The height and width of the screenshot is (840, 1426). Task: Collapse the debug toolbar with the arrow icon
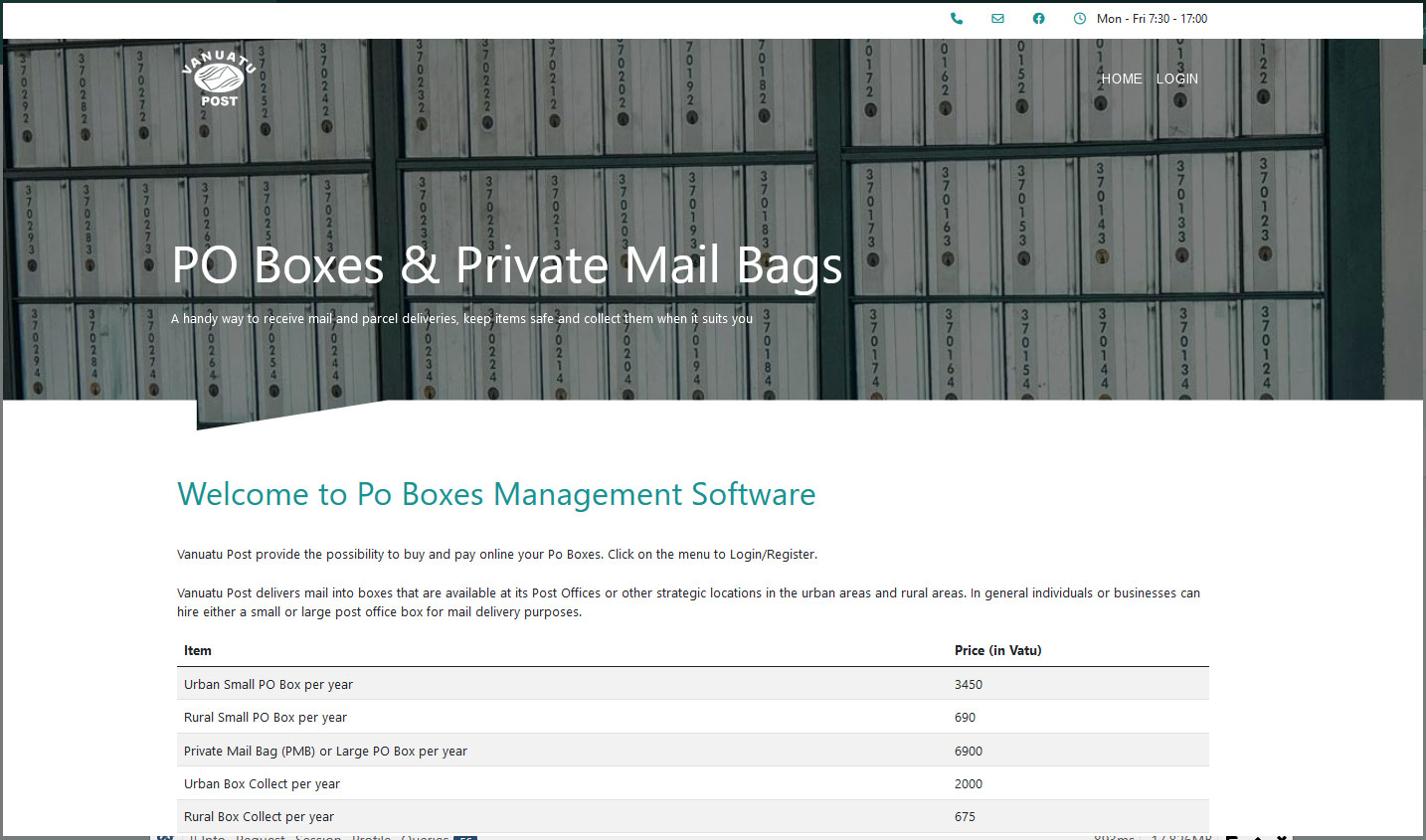tap(1258, 836)
